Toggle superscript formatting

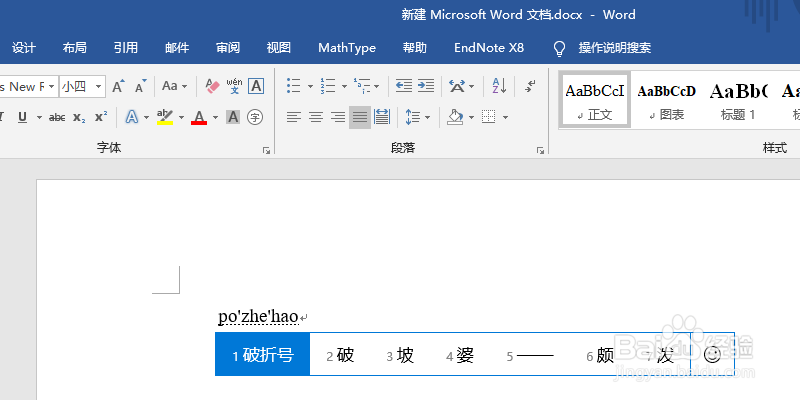coord(101,117)
